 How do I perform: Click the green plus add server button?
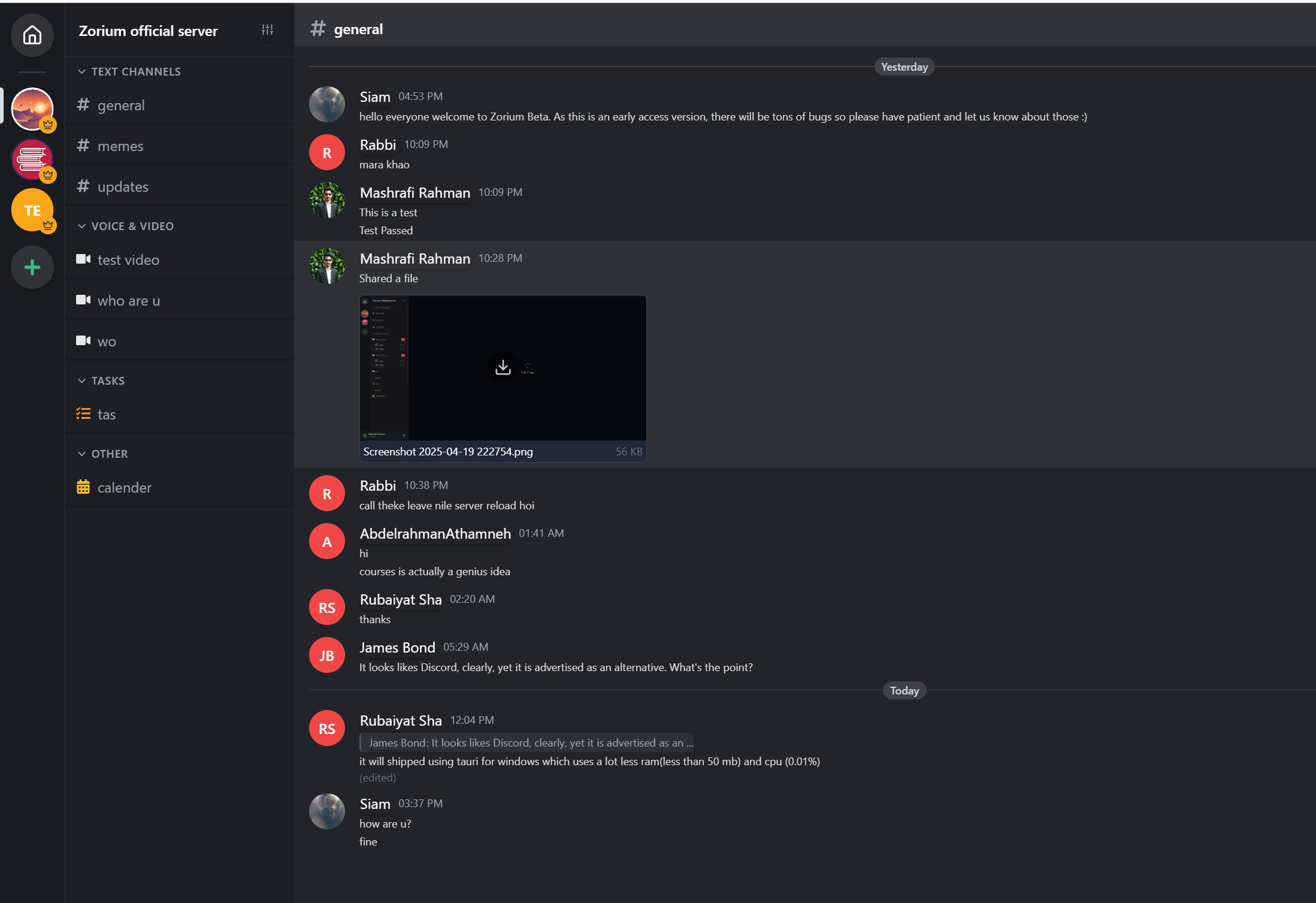click(32, 267)
